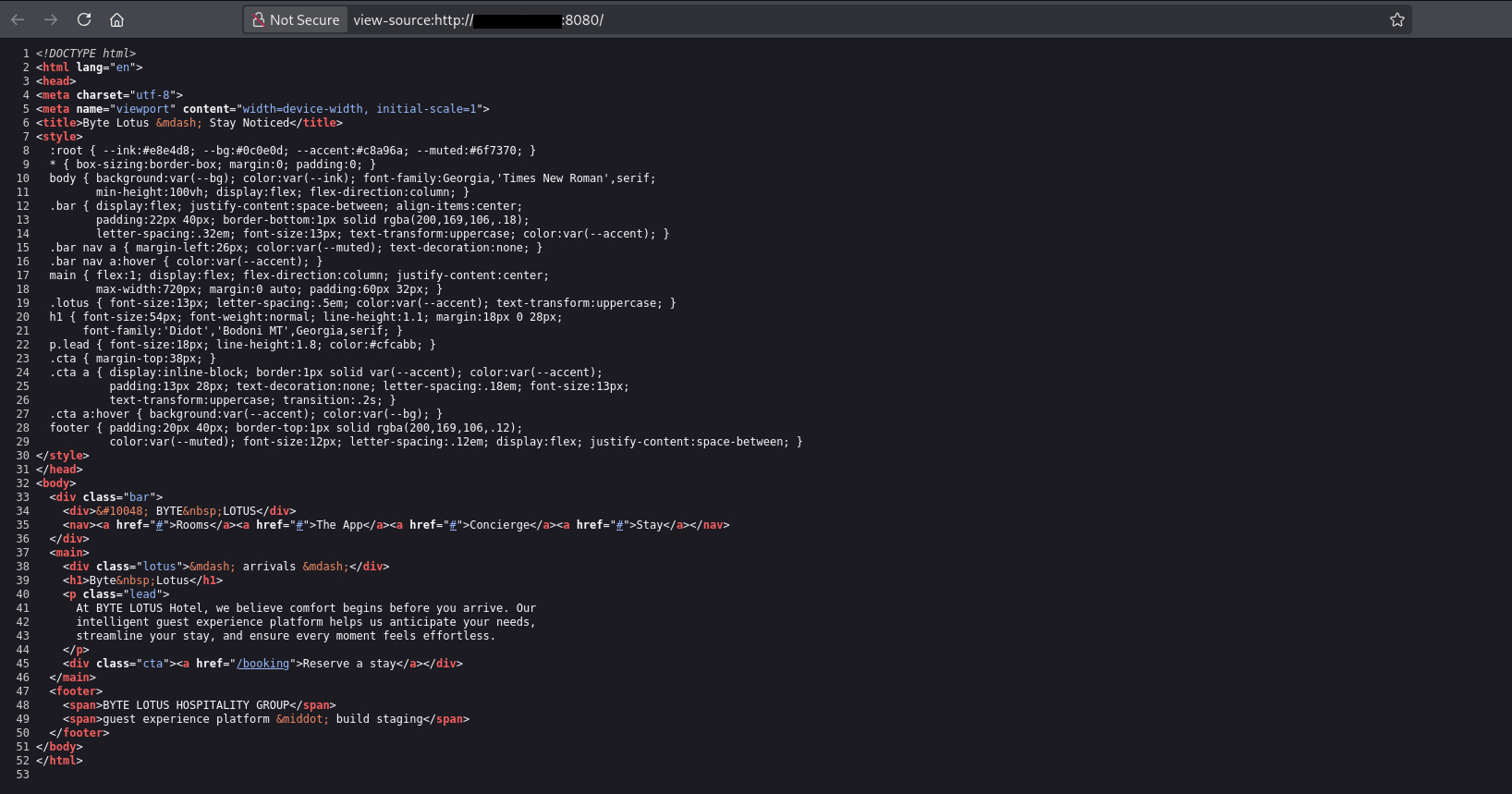Viewport: 1512px width, 794px height.
Task: Click the title text Byte Lotus
Action: (116, 123)
